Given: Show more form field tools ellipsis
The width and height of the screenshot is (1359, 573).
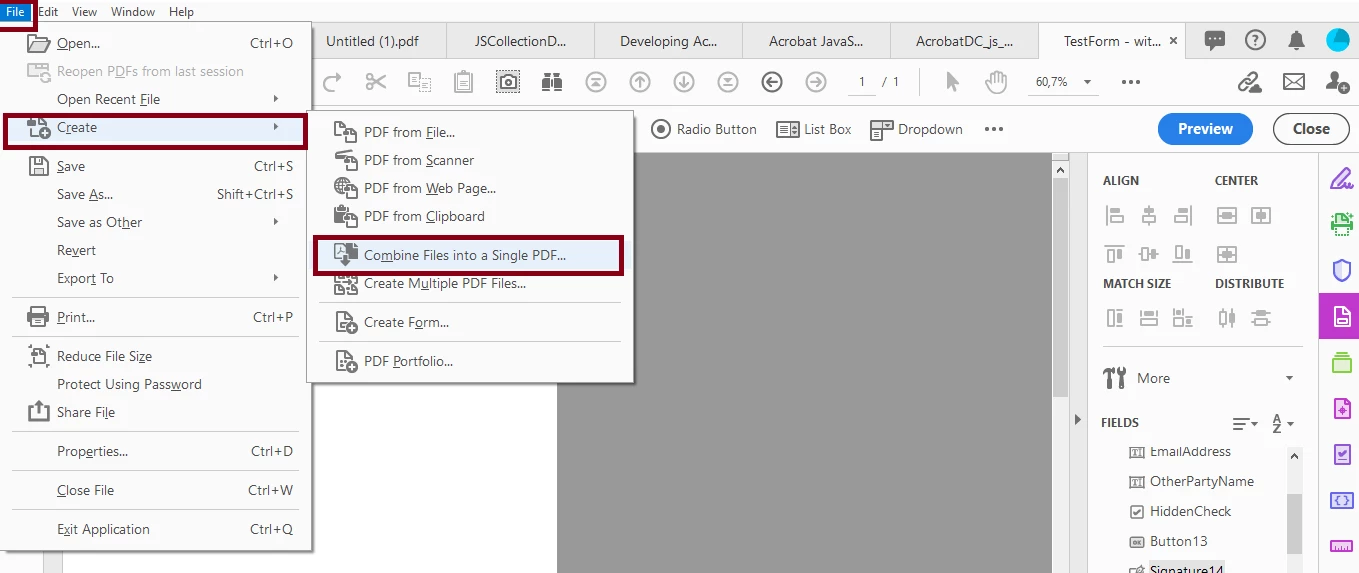Looking at the screenshot, I should (x=993, y=129).
